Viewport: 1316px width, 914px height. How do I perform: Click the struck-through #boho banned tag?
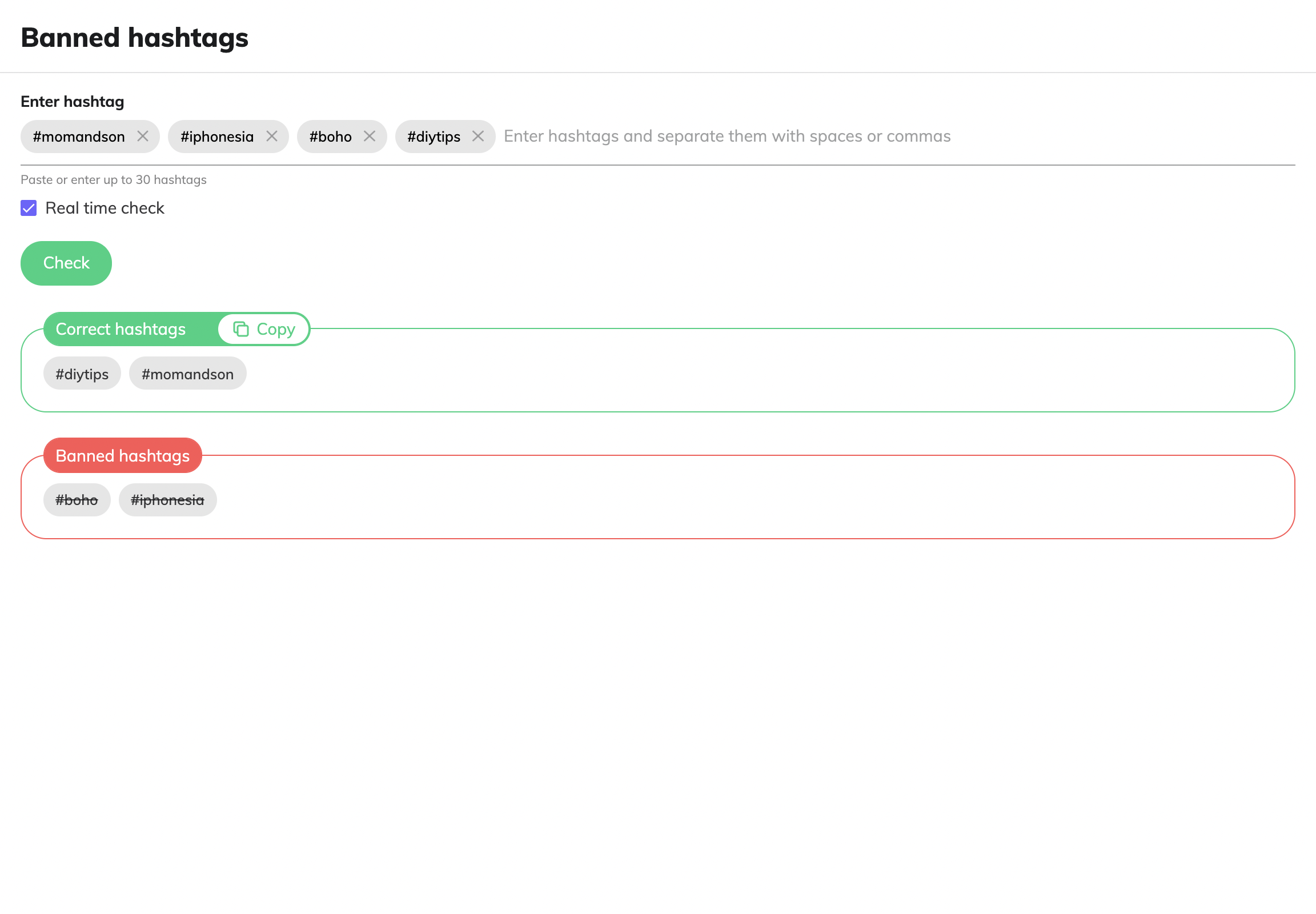click(77, 500)
